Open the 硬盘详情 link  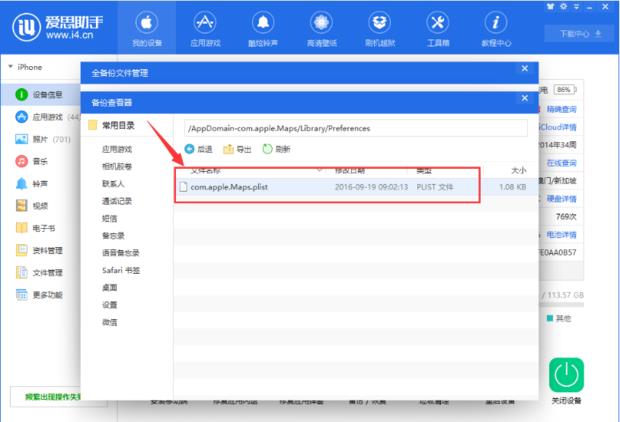(x=561, y=199)
